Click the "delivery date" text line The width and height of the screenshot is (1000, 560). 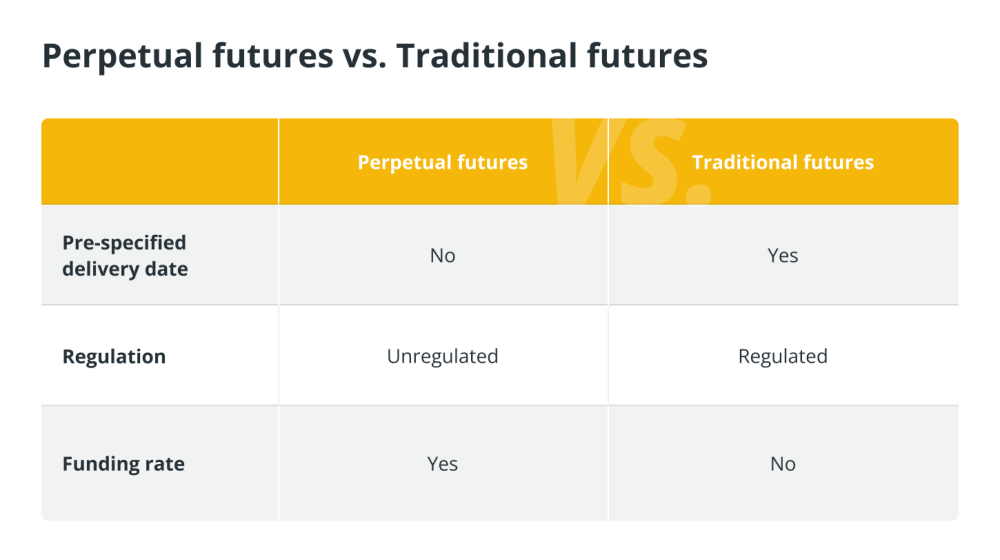[x=125, y=269]
